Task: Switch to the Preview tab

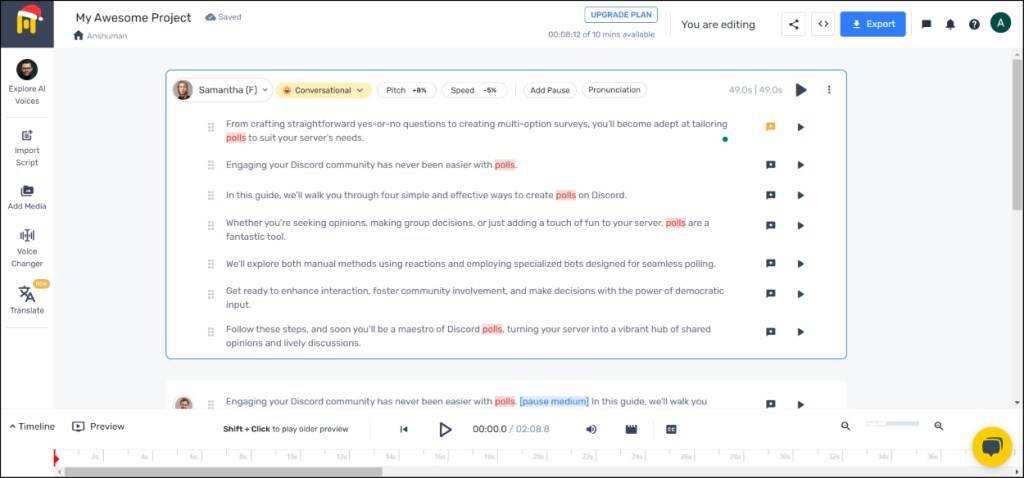Action: point(99,426)
